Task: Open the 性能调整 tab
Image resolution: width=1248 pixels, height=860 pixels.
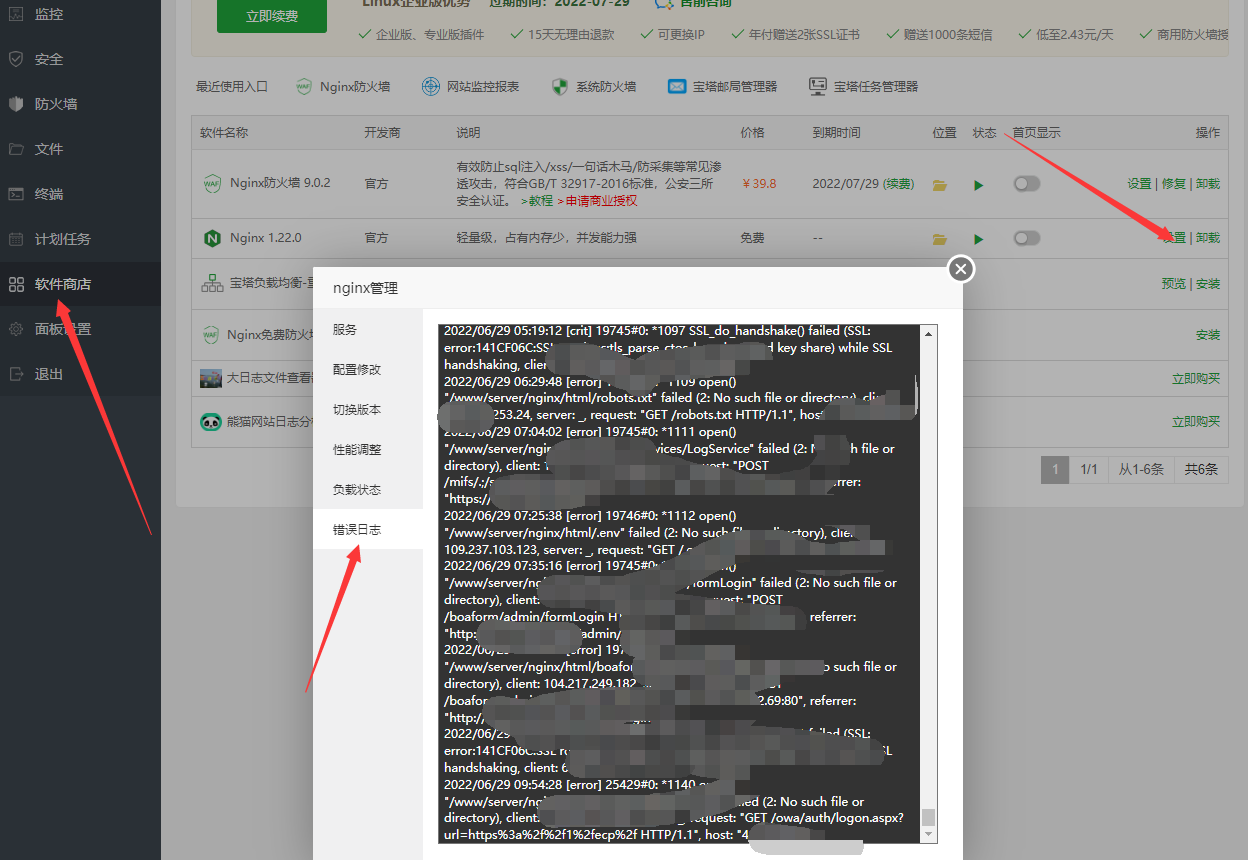Action: pyautogui.click(x=368, y=449)
